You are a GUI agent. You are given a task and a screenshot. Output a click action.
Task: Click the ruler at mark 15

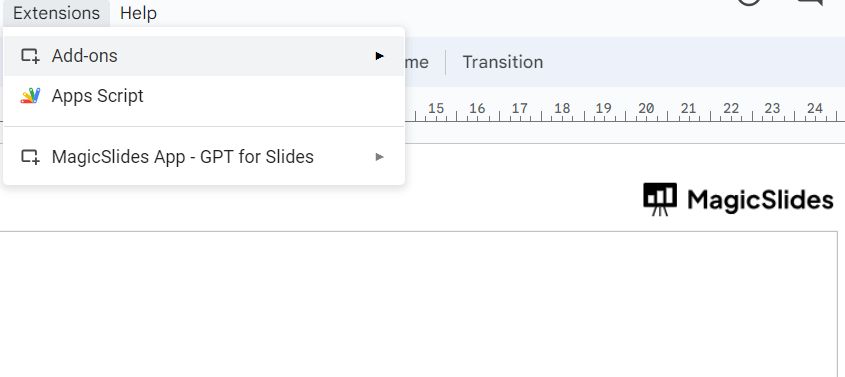(x=435, y=109)
